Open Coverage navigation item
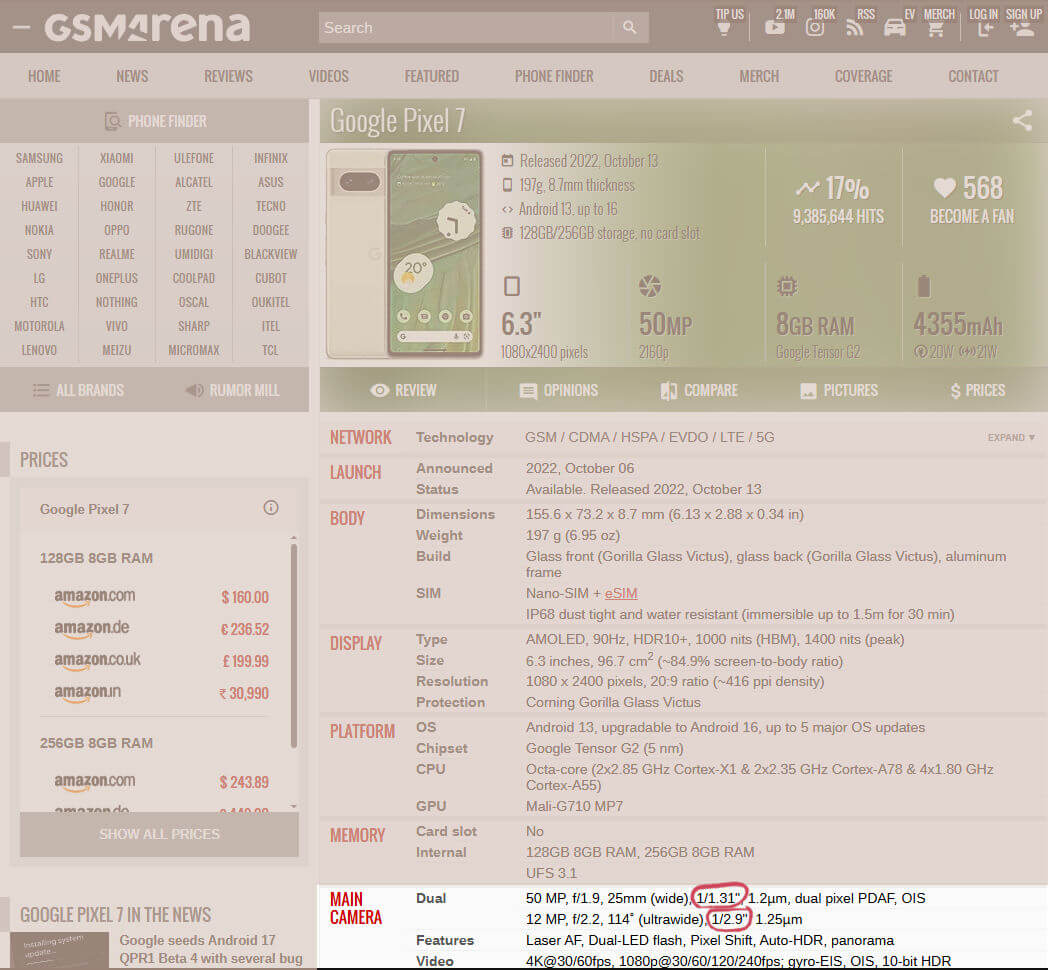Viewport: 1048px width, 970px height. click(x=864, y=76)
